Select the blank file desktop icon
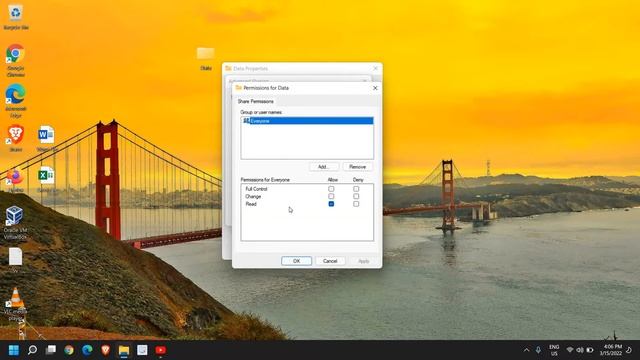The height and width of the screenshot is (360, 640). 16,260
